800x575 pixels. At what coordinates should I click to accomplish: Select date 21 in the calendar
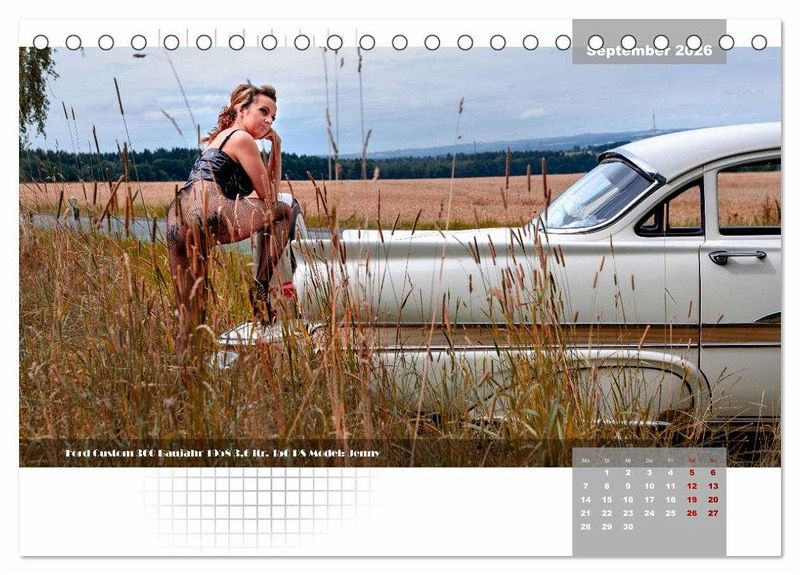(x=586, y=513)
